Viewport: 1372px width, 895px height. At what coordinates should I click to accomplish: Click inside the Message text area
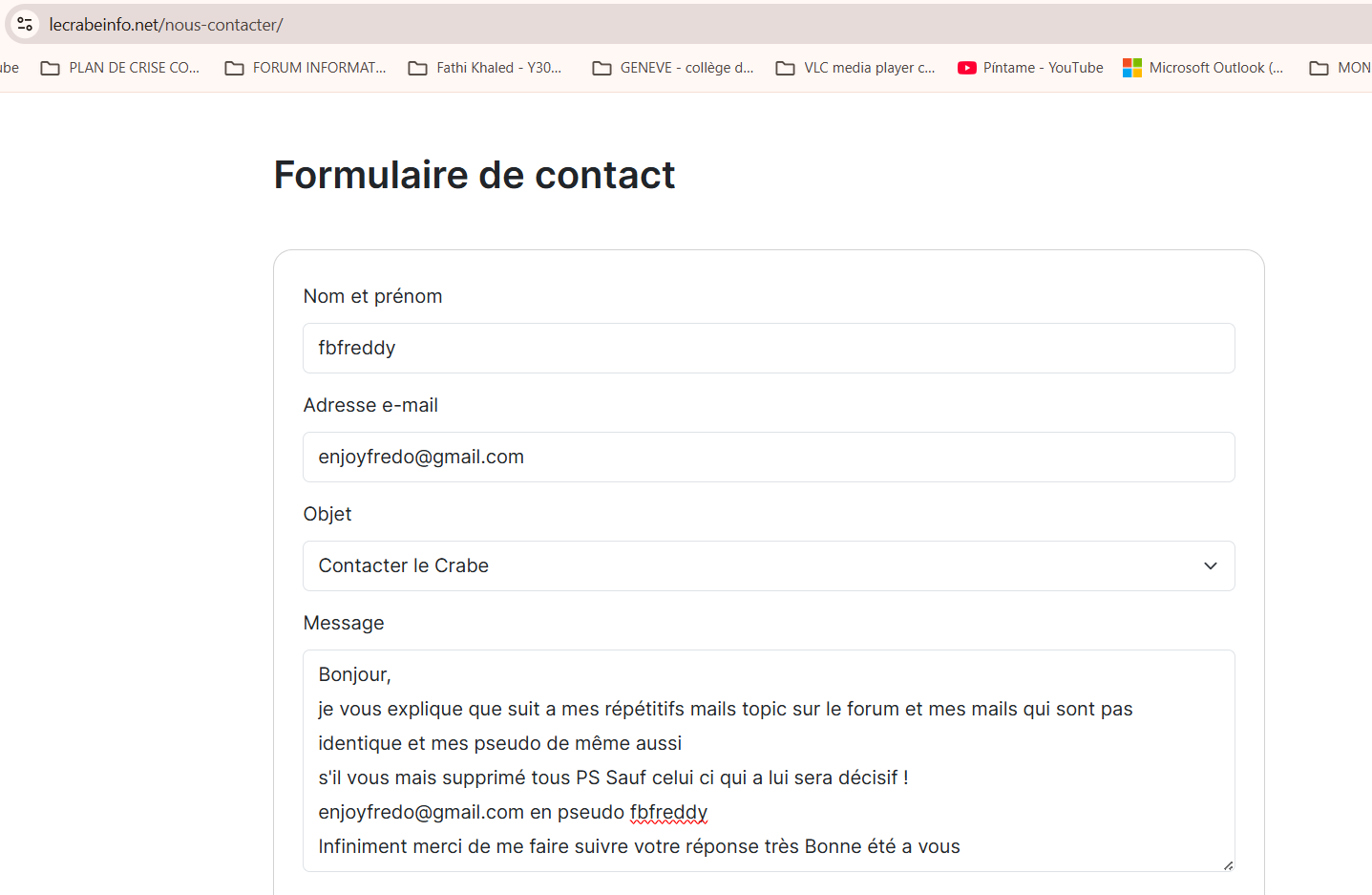click(769, 760)
